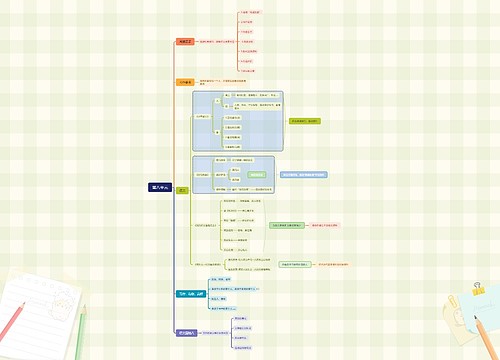The image size is (500, 360).
Task: Select the green label inside lower blue box
Action: (x=257, y=175)
